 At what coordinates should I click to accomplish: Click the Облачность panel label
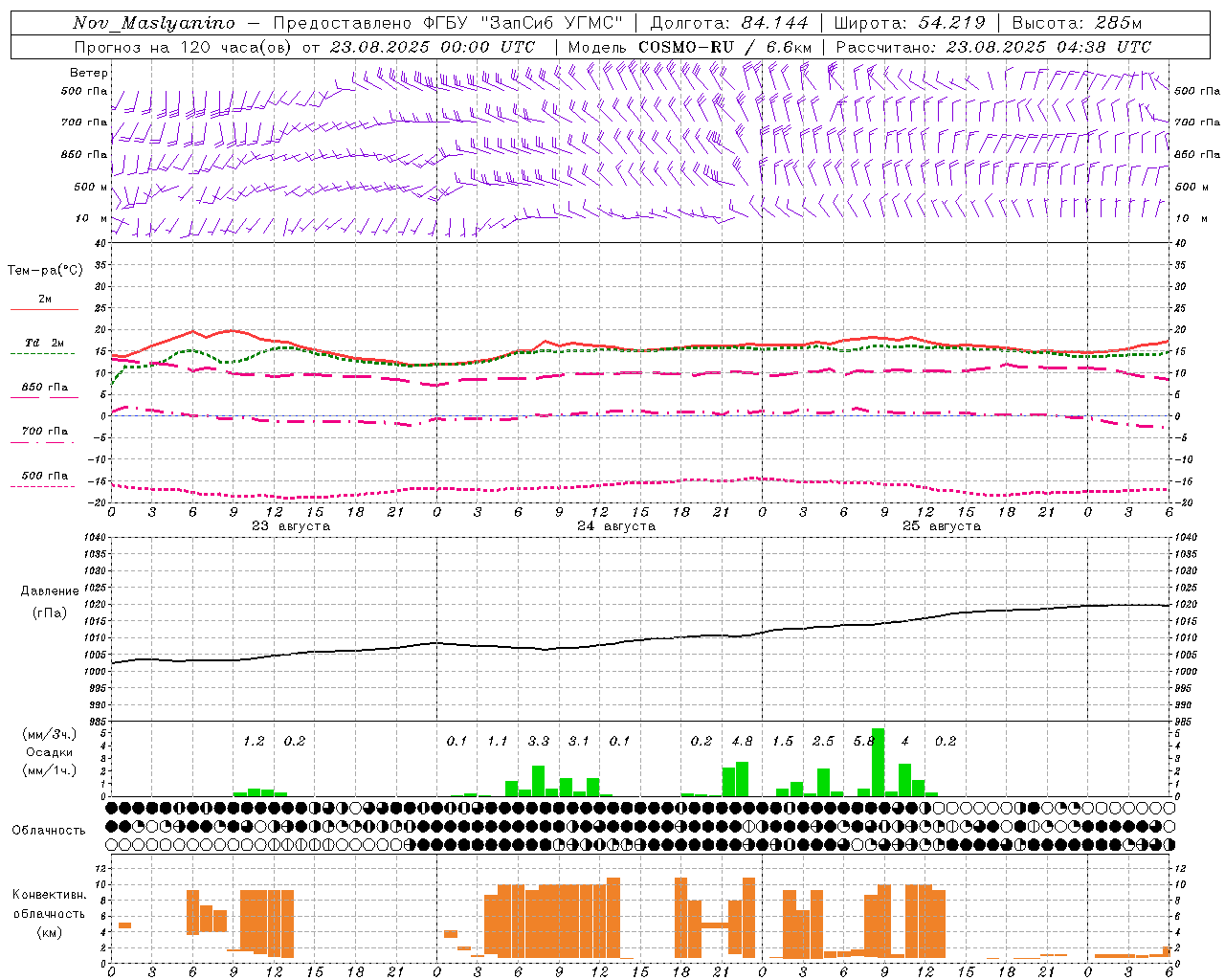pos(49,830)
